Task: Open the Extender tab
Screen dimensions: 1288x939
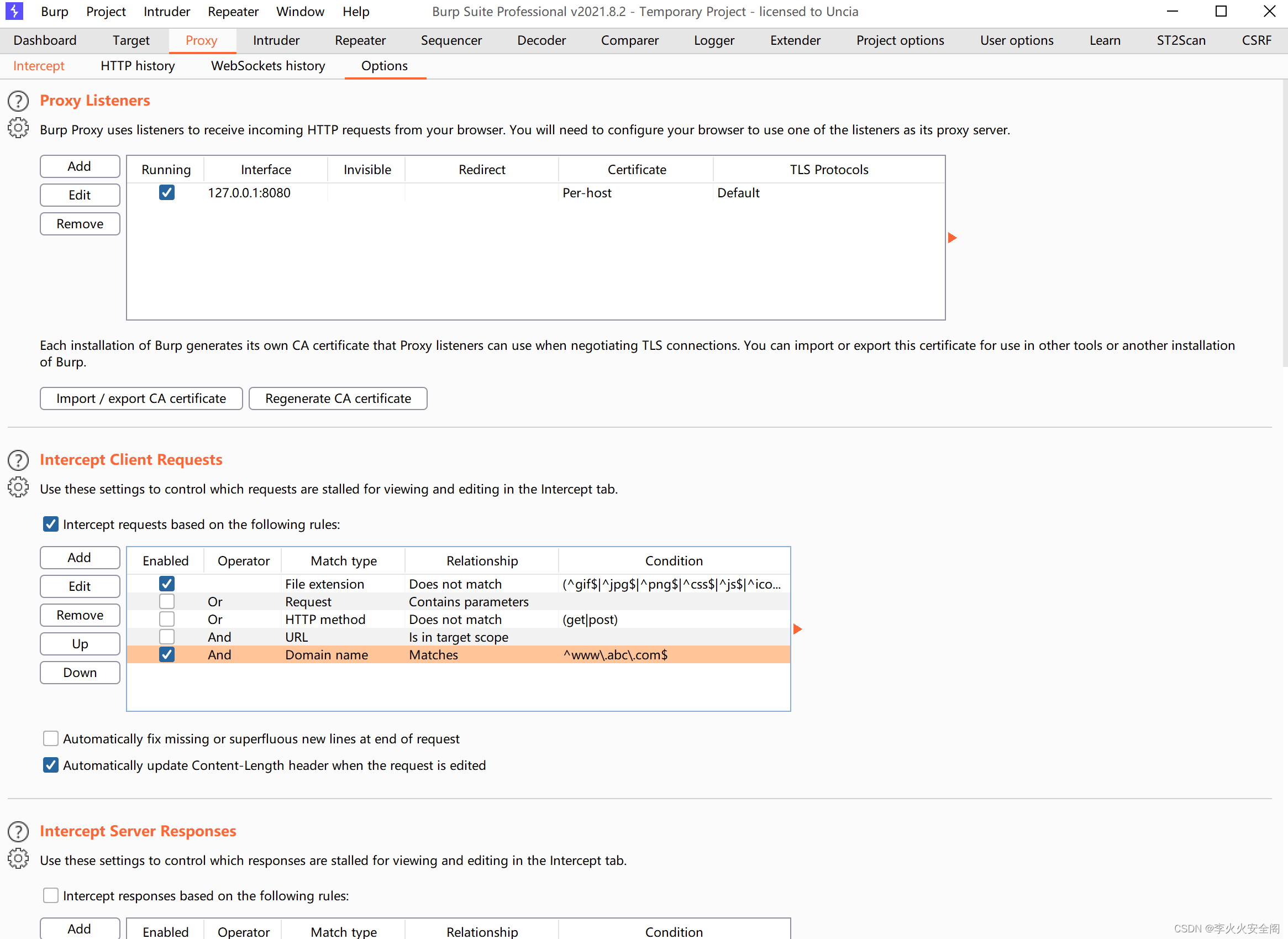Action: click(x=795, y=40)
